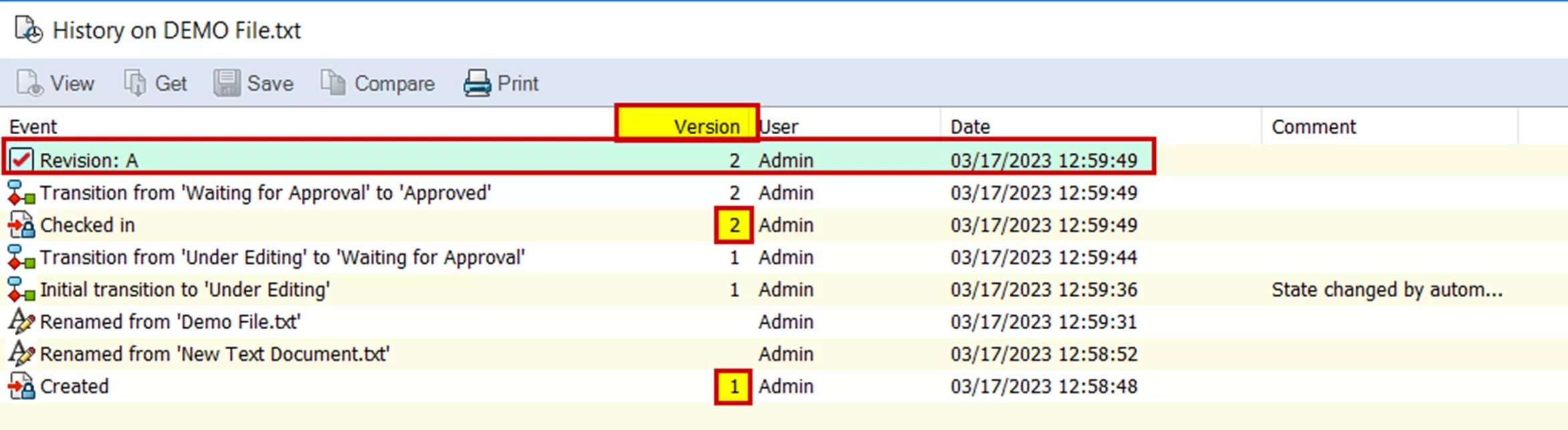
Task: Click the Initial transition workflow icon
Action: 21,290
